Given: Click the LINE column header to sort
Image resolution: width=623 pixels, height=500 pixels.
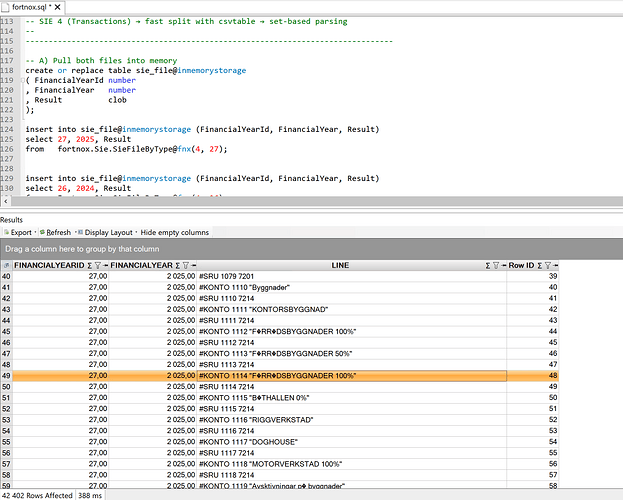Looking at the screenshot, I should [x=340, y=265].
